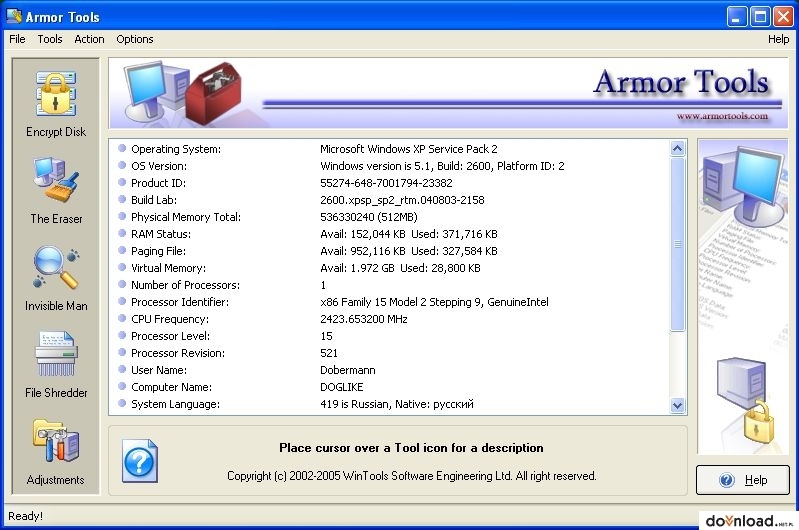Open the Encrypt Disk tool

tap(56, 104)
